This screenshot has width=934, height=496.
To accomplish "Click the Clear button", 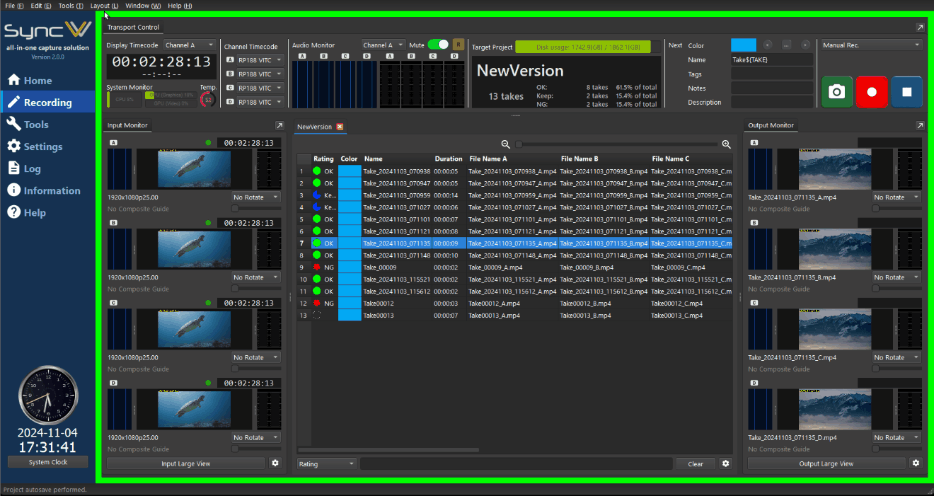I will coord(695,463).
